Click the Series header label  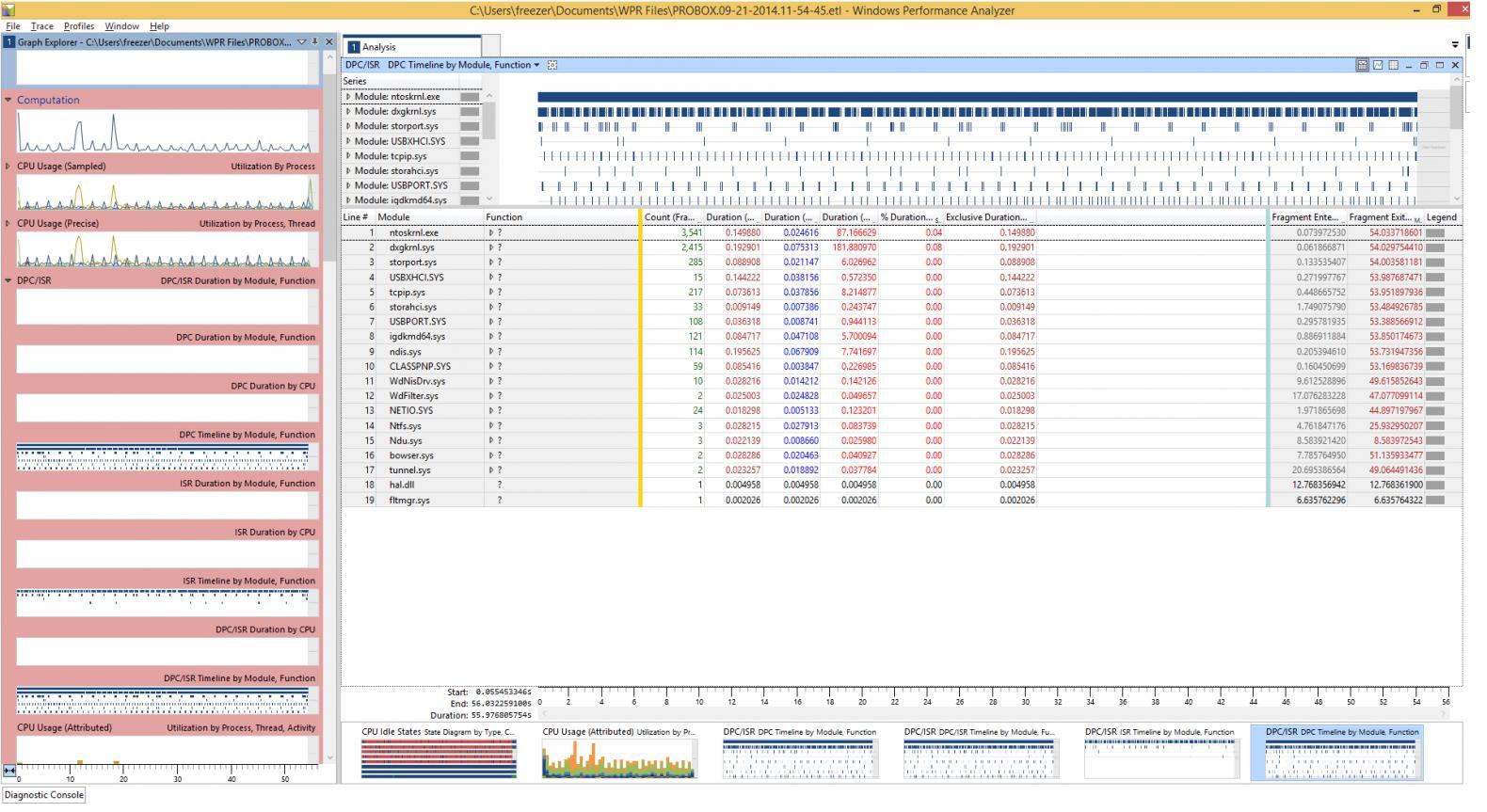pyautogui.click(x=355, y=82)
